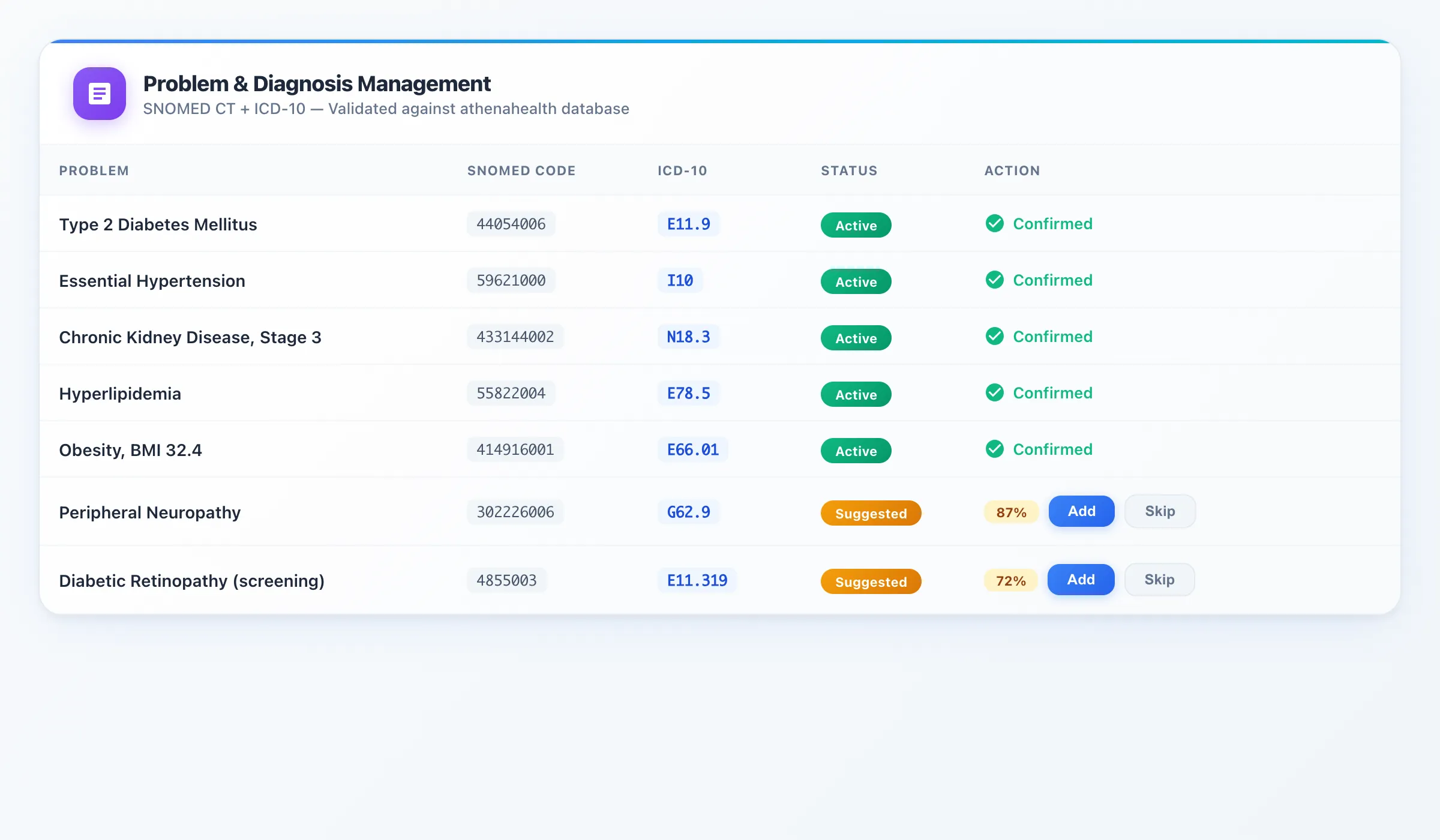Select the ICD-10 code G62.9

[x=688, y=512]
